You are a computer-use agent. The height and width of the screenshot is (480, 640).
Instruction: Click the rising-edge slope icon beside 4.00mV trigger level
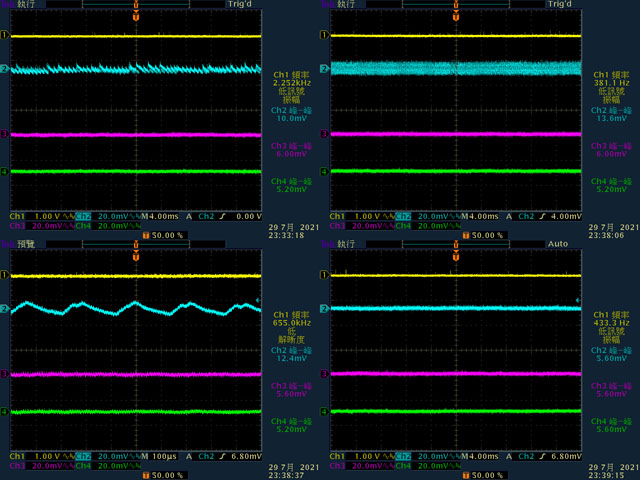(542, 216)
